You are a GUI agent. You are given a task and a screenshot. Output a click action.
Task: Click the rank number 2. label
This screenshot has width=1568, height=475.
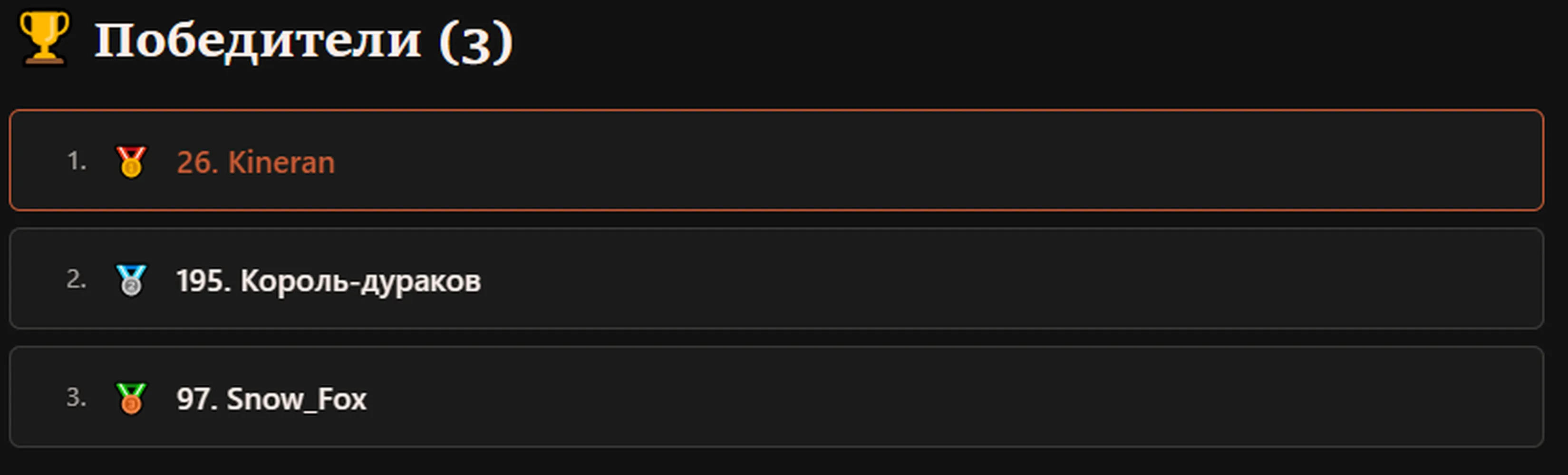point(76,279)
